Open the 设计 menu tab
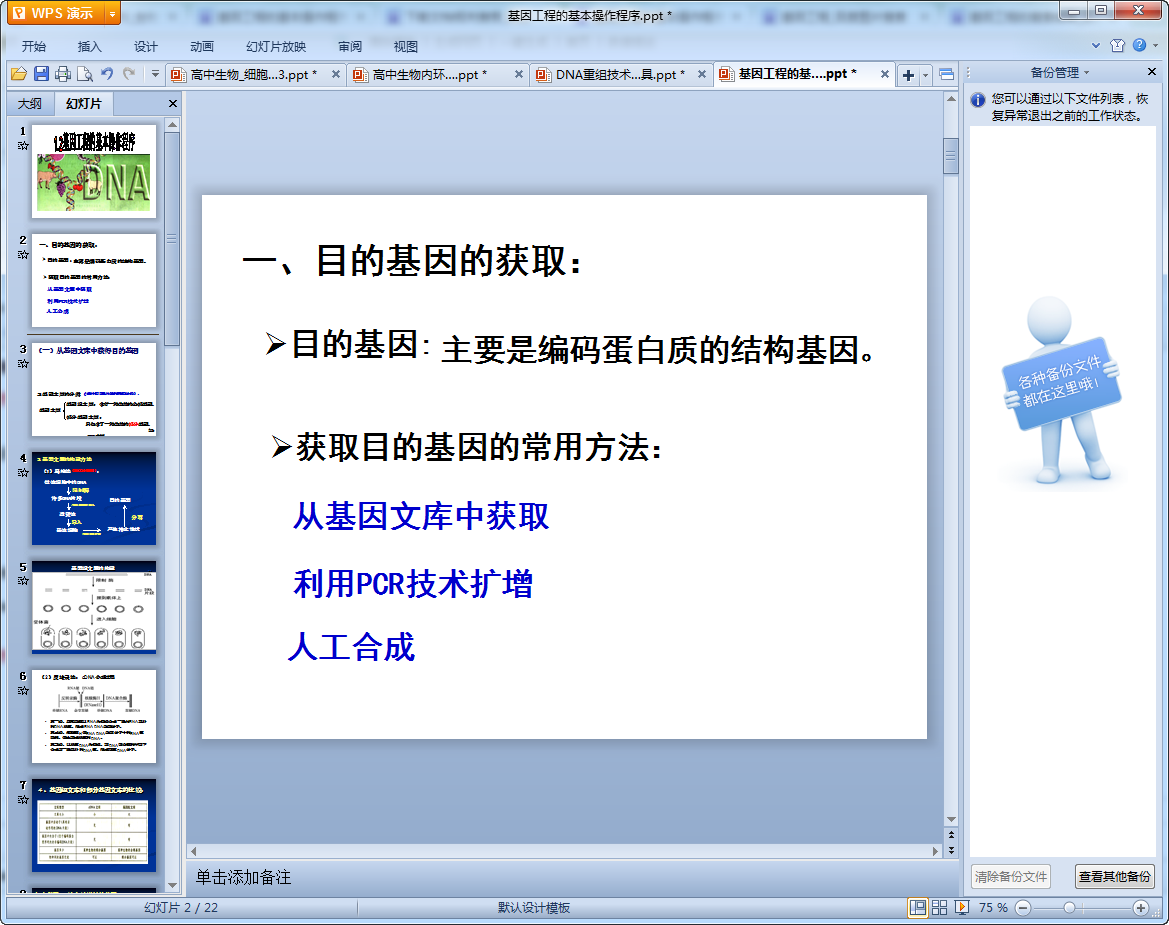Screen dimensions: 1169x925 click(145, 46)
